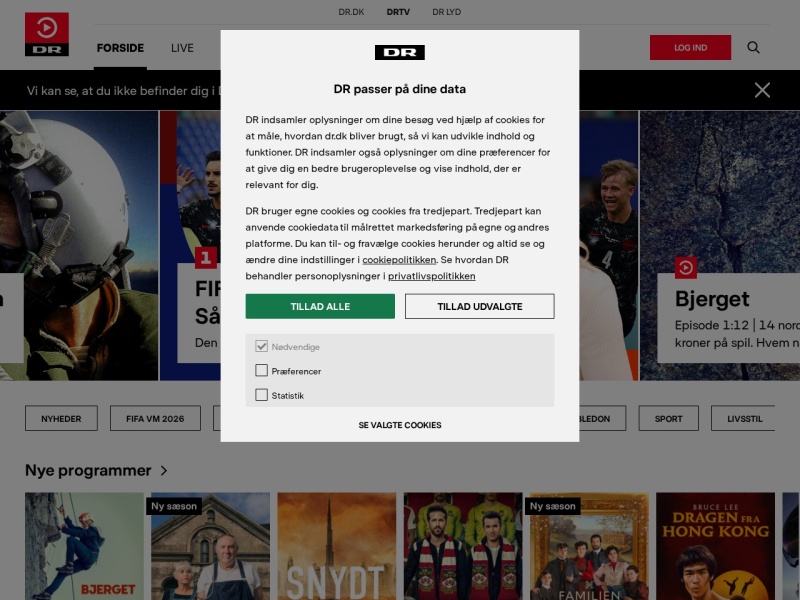Click the TILLAD UDVALGTE button

pos(480,306)
